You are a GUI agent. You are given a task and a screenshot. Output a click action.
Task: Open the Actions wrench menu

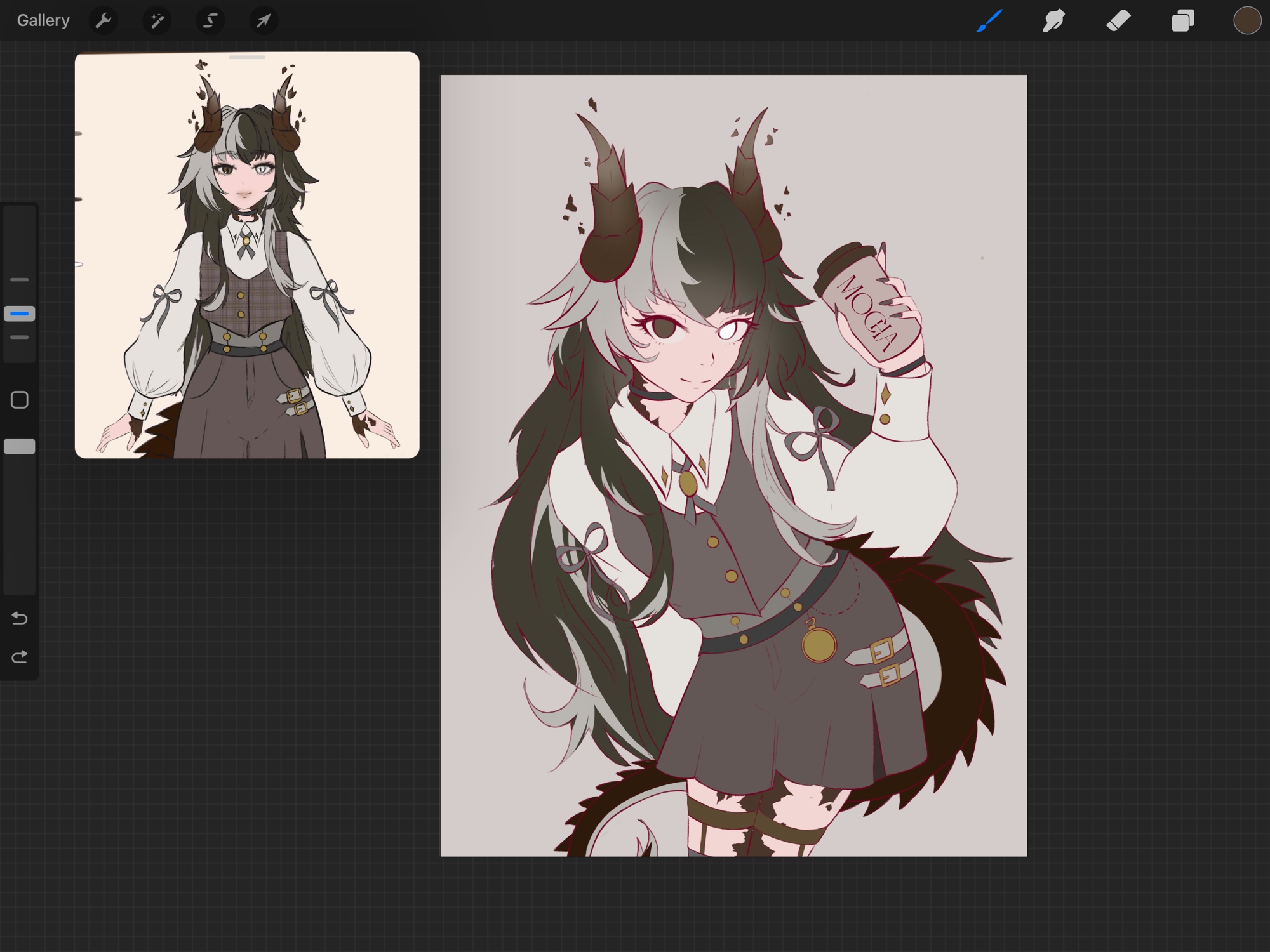coord(103,21)
